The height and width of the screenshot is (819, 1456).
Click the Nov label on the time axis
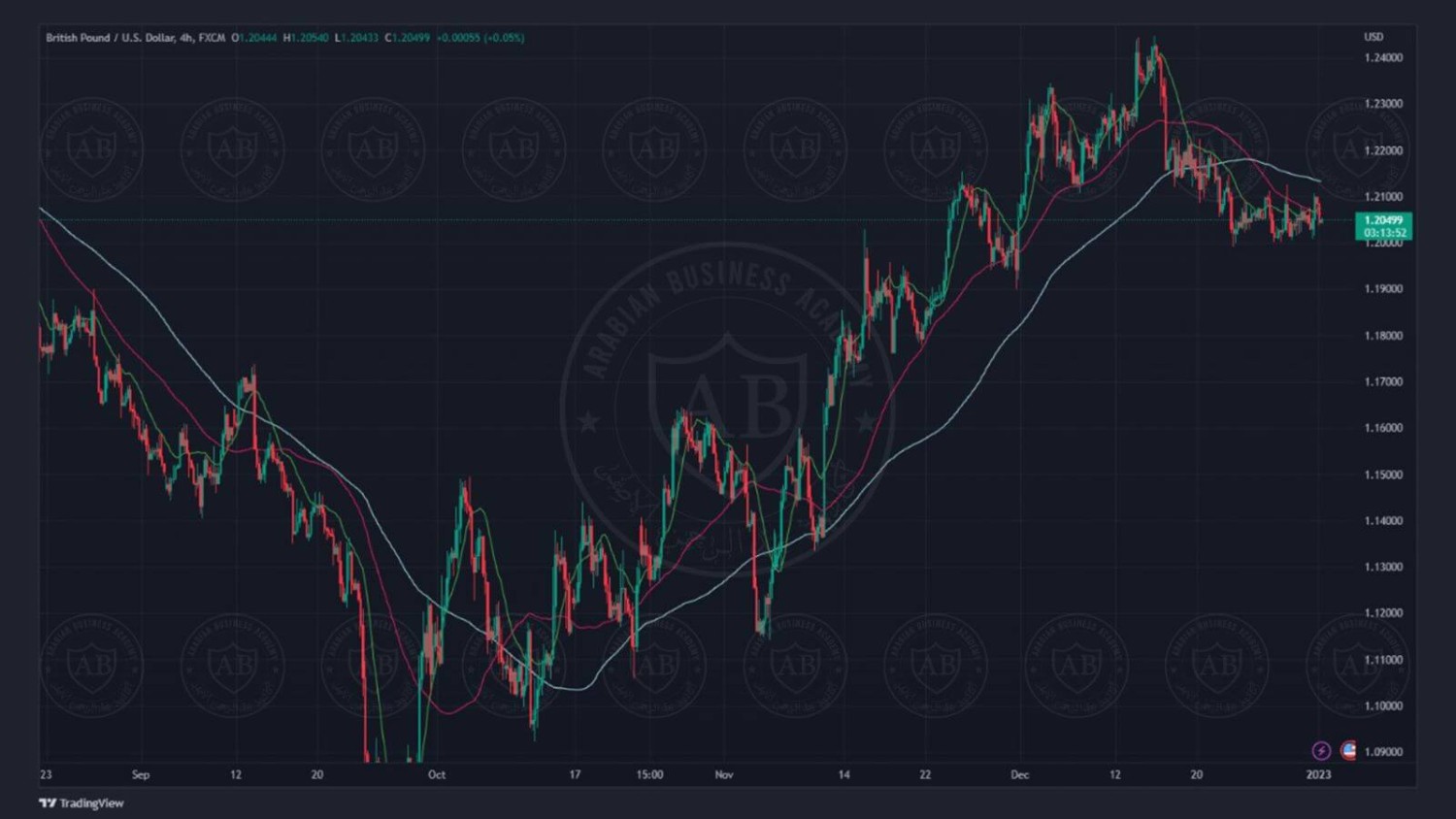(x=724, y=774)
